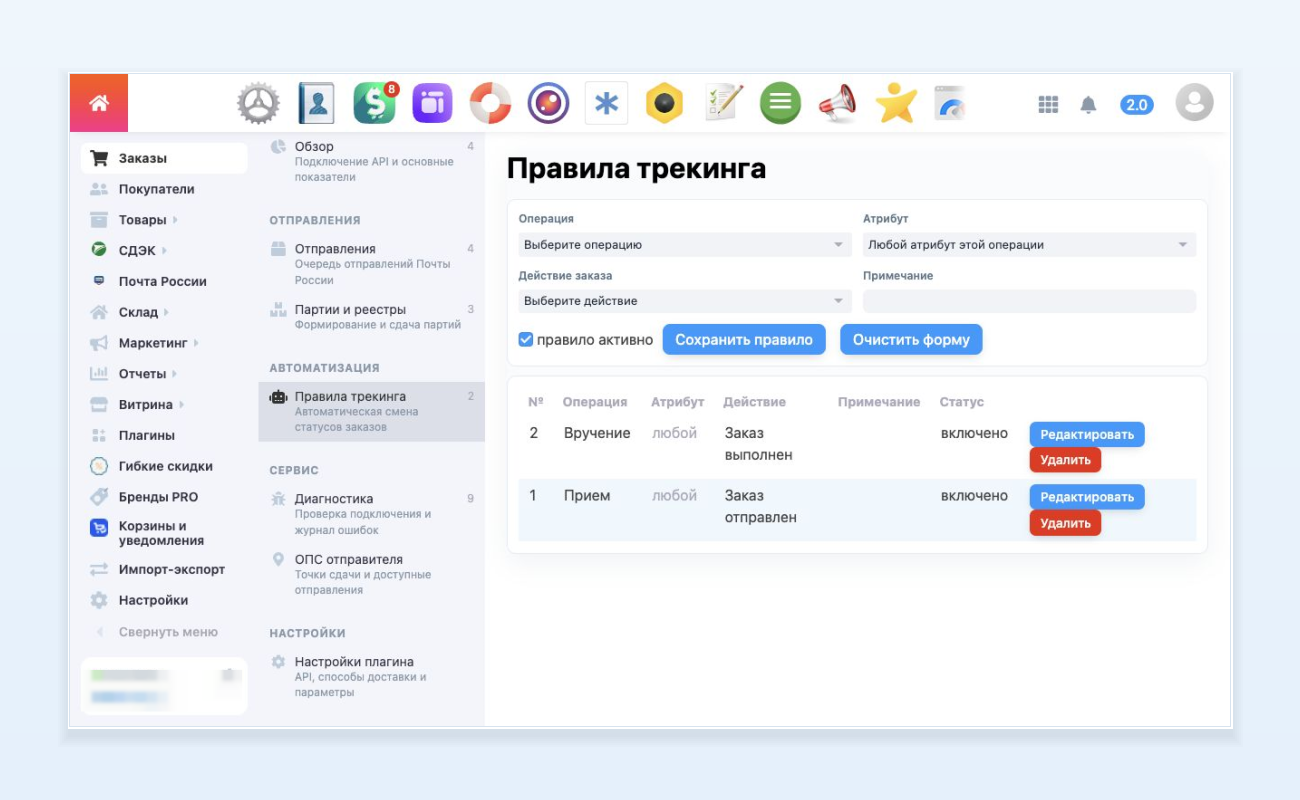Open the Операция dropdown
1300x800 pixels.
tap(685, 245)
